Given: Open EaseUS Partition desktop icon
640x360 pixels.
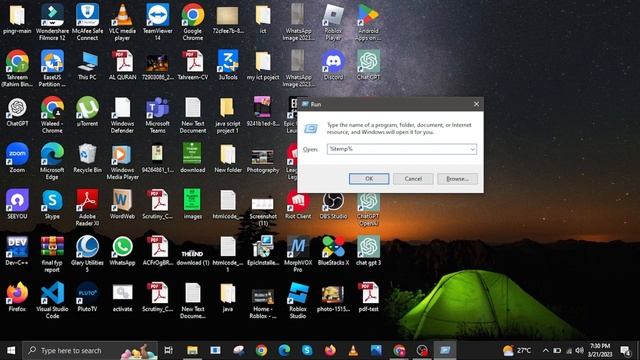Looking at the screenshot, I should point(52,68).
